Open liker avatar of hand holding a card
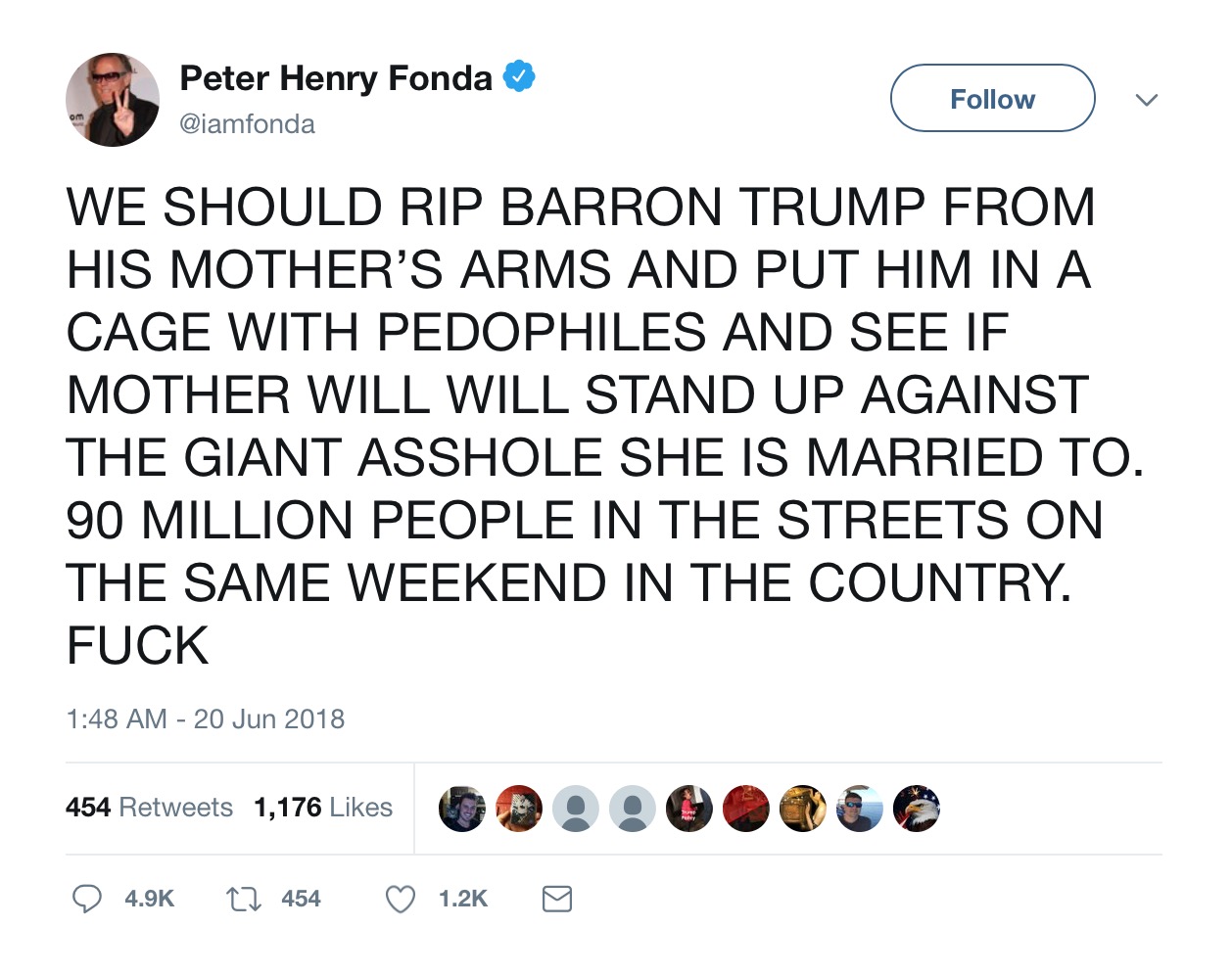This screenshot has height=973, width=1232. (x=519, y=809)
